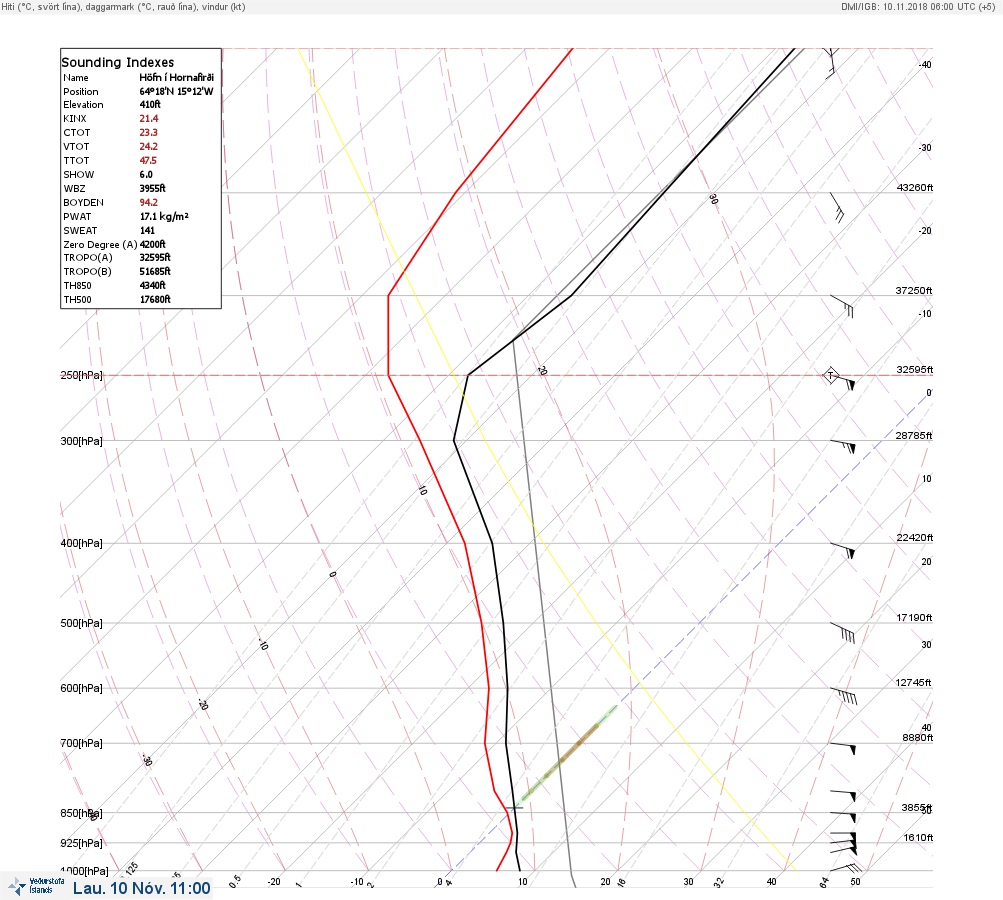Click the 250[hPa] pressure label
Screen dimensions: 1003x900
(81, 375)
